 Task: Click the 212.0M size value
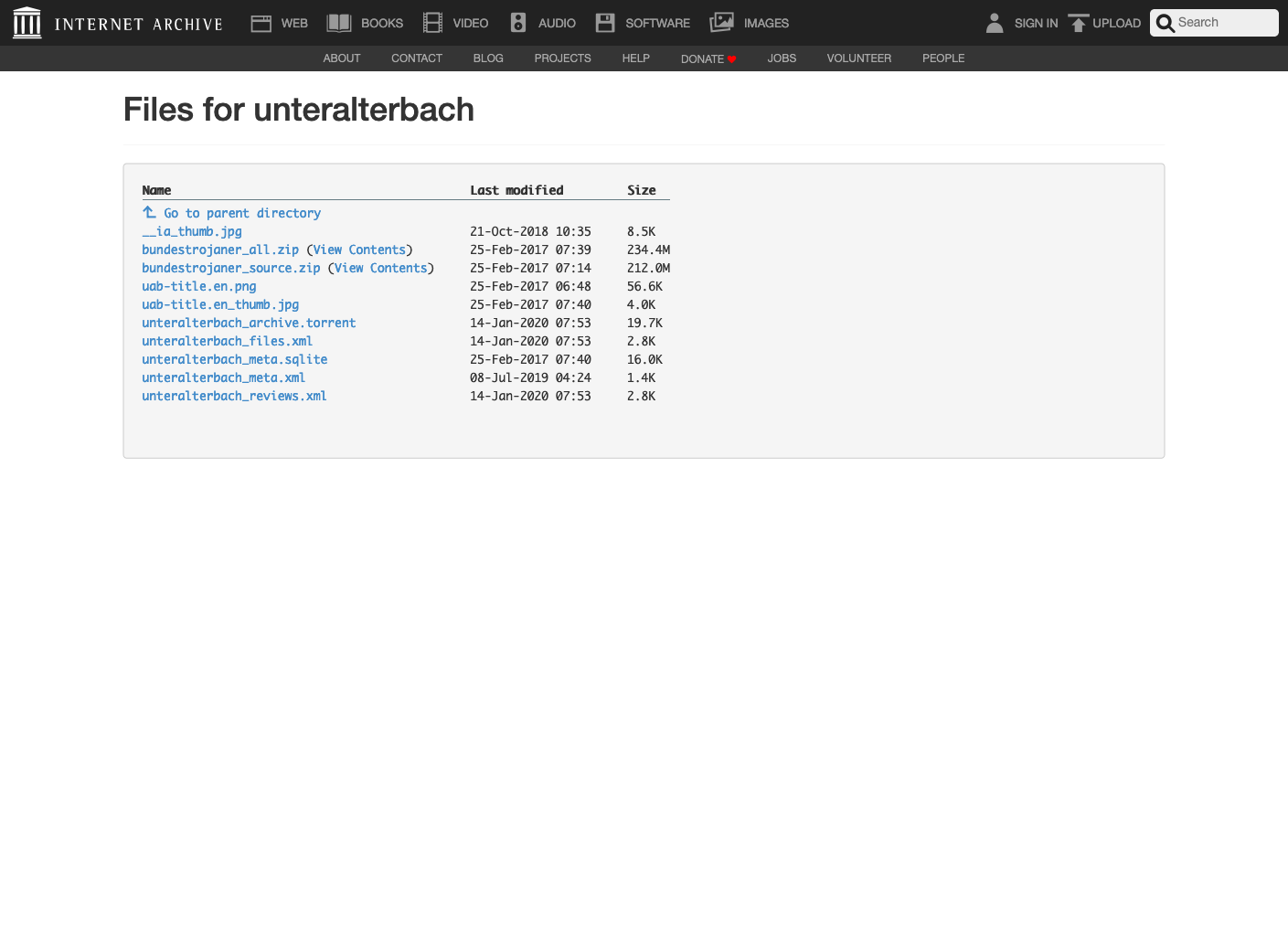[x=649, y=268]
